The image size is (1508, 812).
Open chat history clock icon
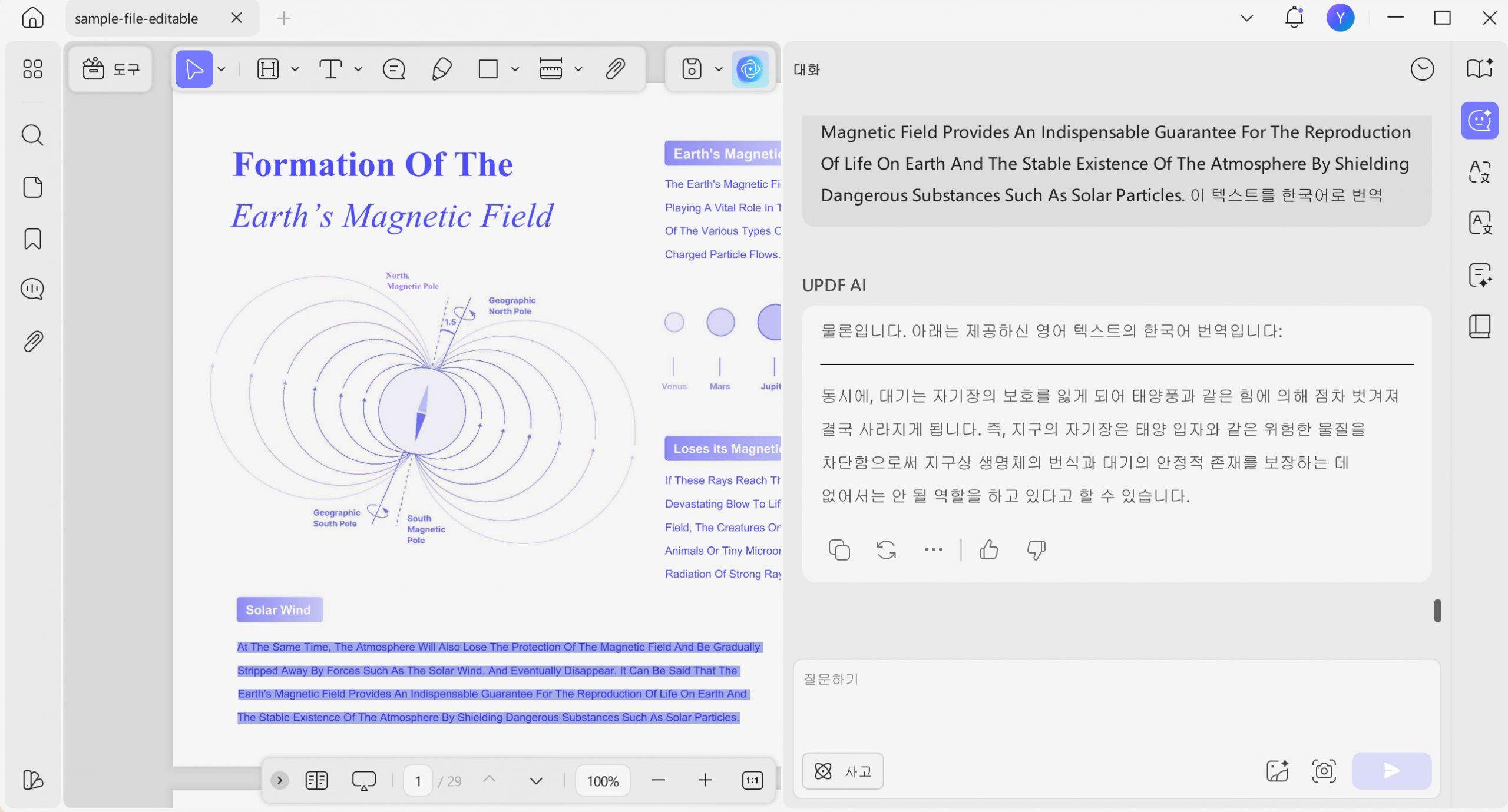(x=1422, y=69)
